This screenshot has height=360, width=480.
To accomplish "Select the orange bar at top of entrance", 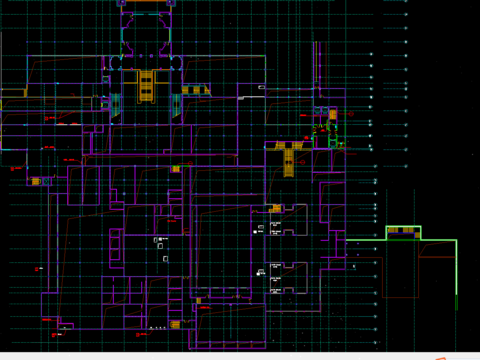I will tap(146, 1).
